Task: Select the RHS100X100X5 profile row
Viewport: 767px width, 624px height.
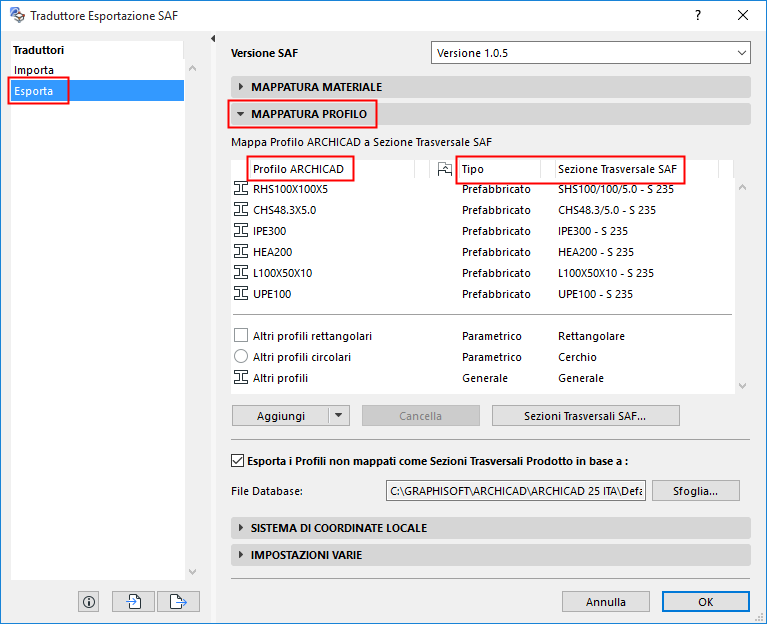Action: click(x=482, y=189)
